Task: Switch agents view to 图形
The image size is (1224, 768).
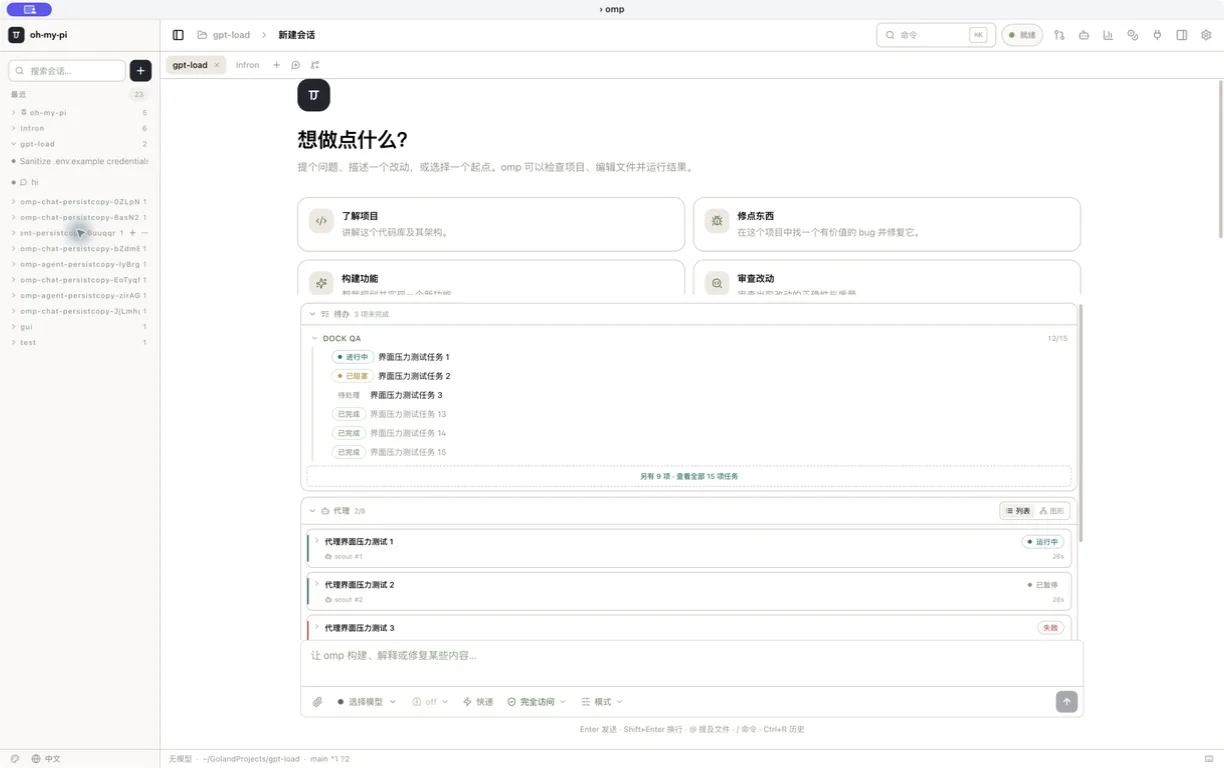Action: (x=1052, y=511)
